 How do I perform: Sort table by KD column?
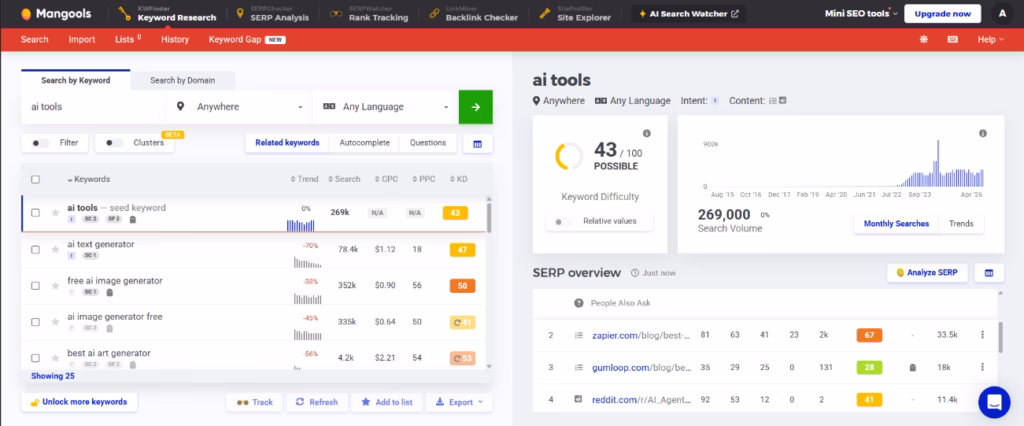point(458,180)
